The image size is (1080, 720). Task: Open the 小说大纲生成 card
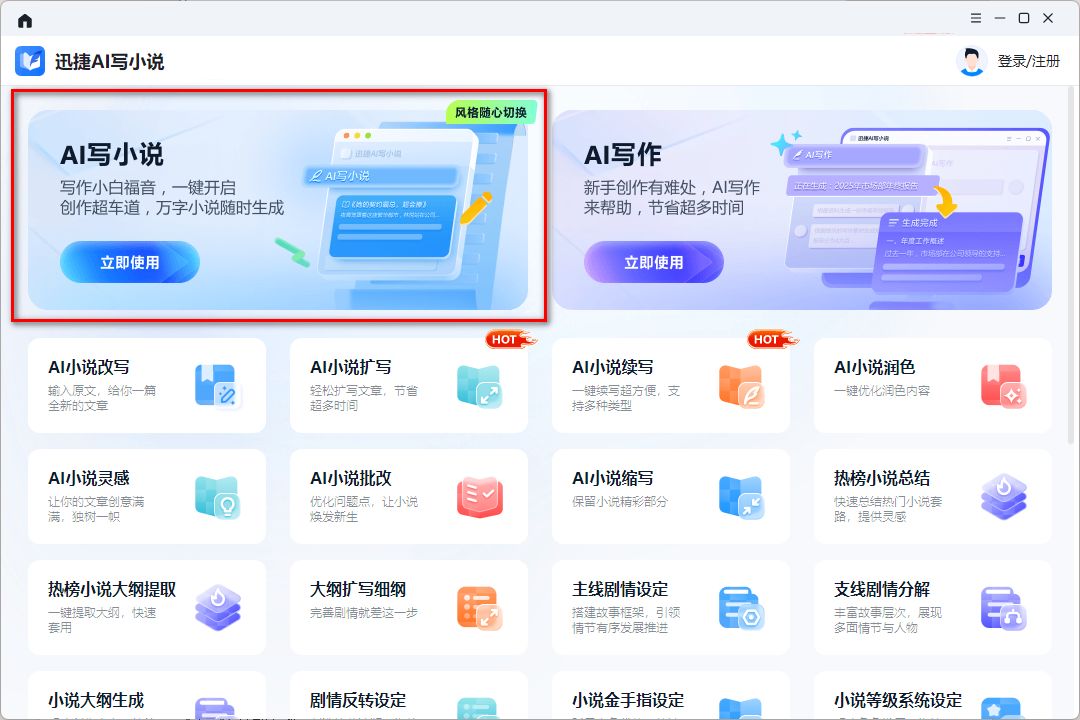coord(147,696)
